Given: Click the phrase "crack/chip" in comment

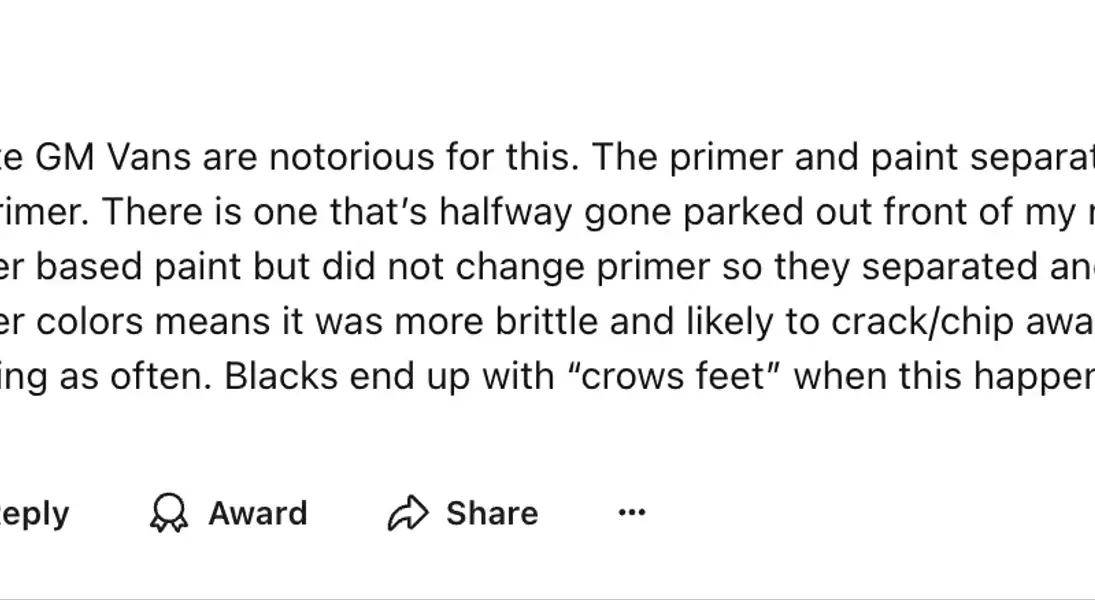Looking at the screenshot, I should [x=923, y=323].
